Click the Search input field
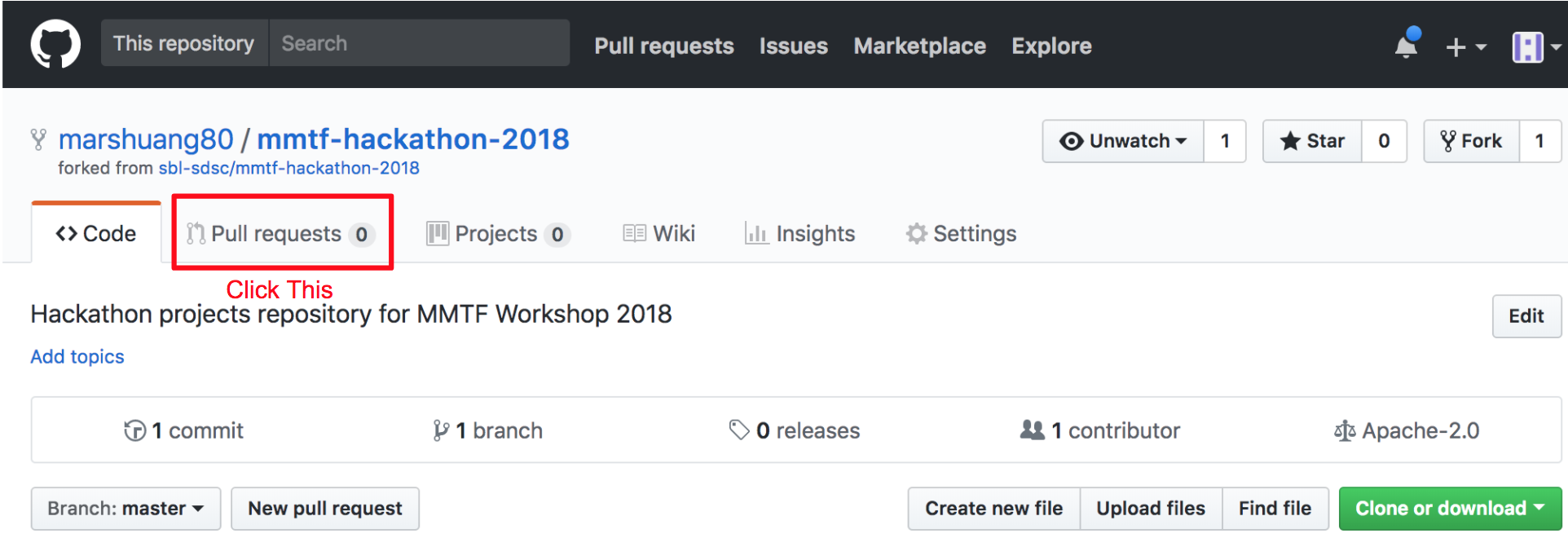The width and height of the screenshot is (1568, 538). 419,43
